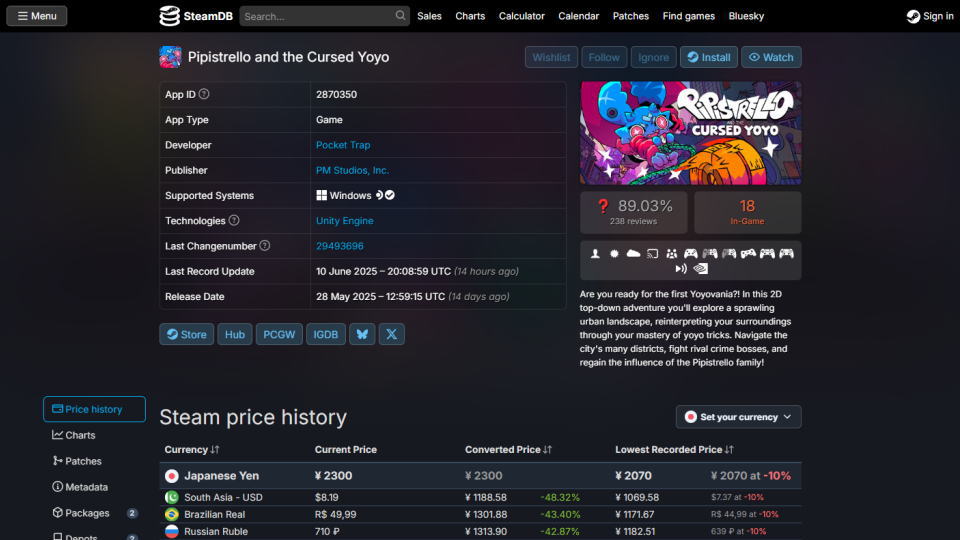Toggle Ignore for this game
Screen dimensions: 960x540
pos(653,57)
